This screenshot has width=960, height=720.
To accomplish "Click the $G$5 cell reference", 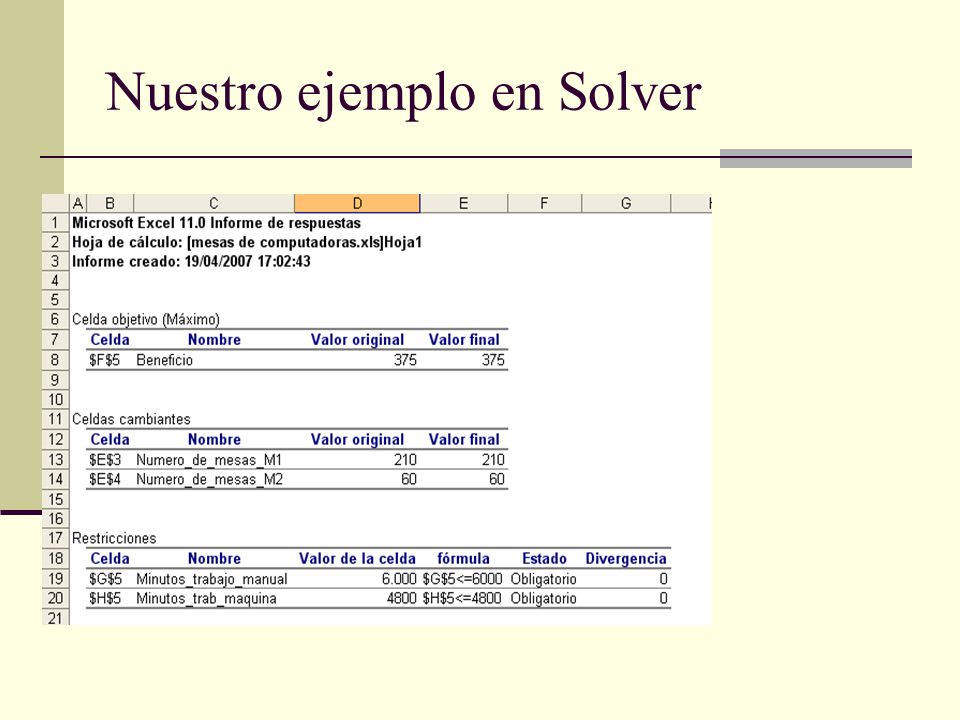I will point(105,579).
